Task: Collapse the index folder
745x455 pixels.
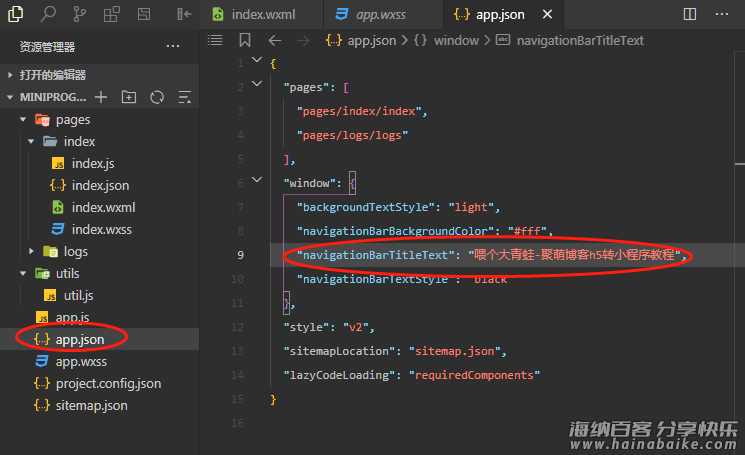Action: tap(31, 142)
